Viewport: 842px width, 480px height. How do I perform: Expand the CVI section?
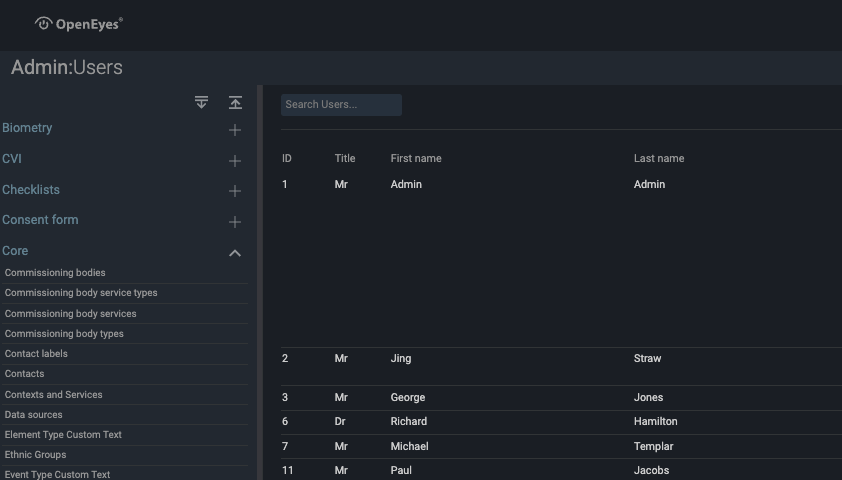[235, 161]
